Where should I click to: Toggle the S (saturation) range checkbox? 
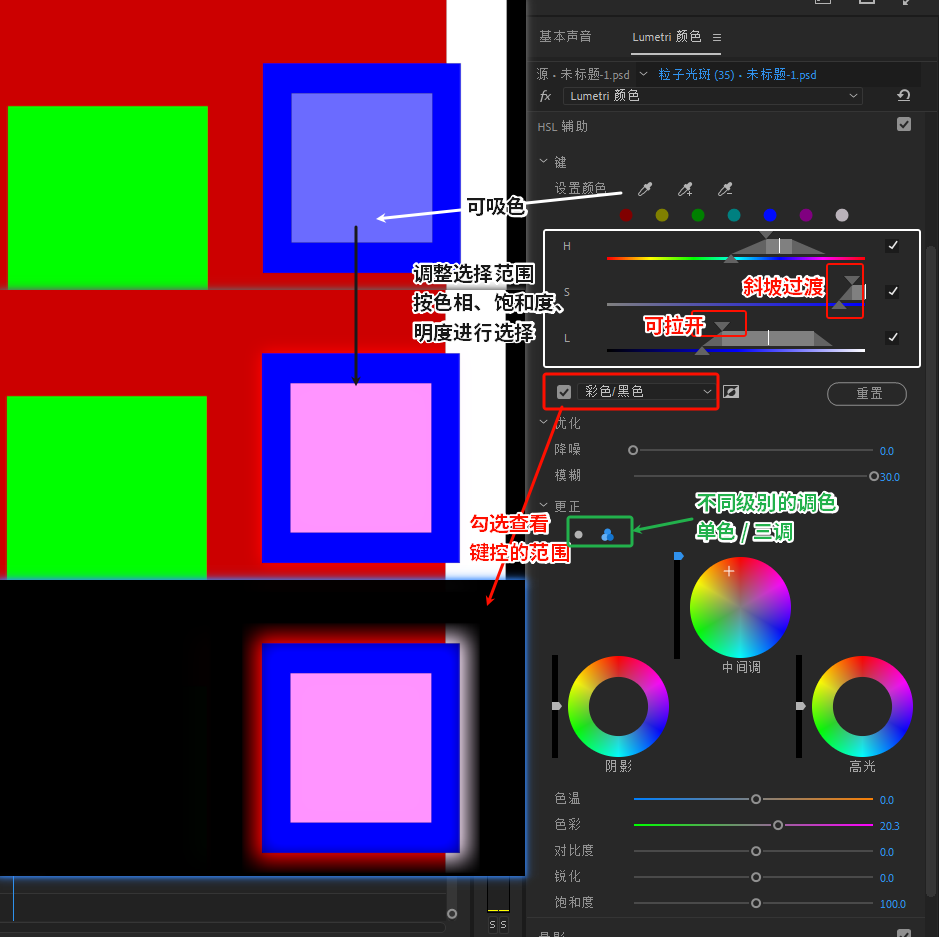tap(892, 291)
